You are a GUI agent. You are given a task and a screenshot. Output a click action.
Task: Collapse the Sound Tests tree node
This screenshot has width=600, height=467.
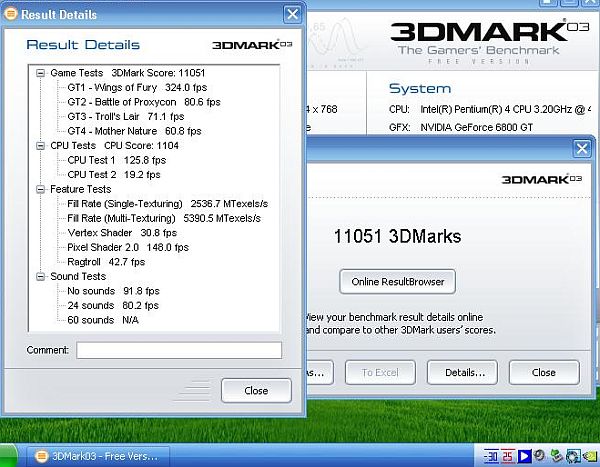(x=40, y=277)
